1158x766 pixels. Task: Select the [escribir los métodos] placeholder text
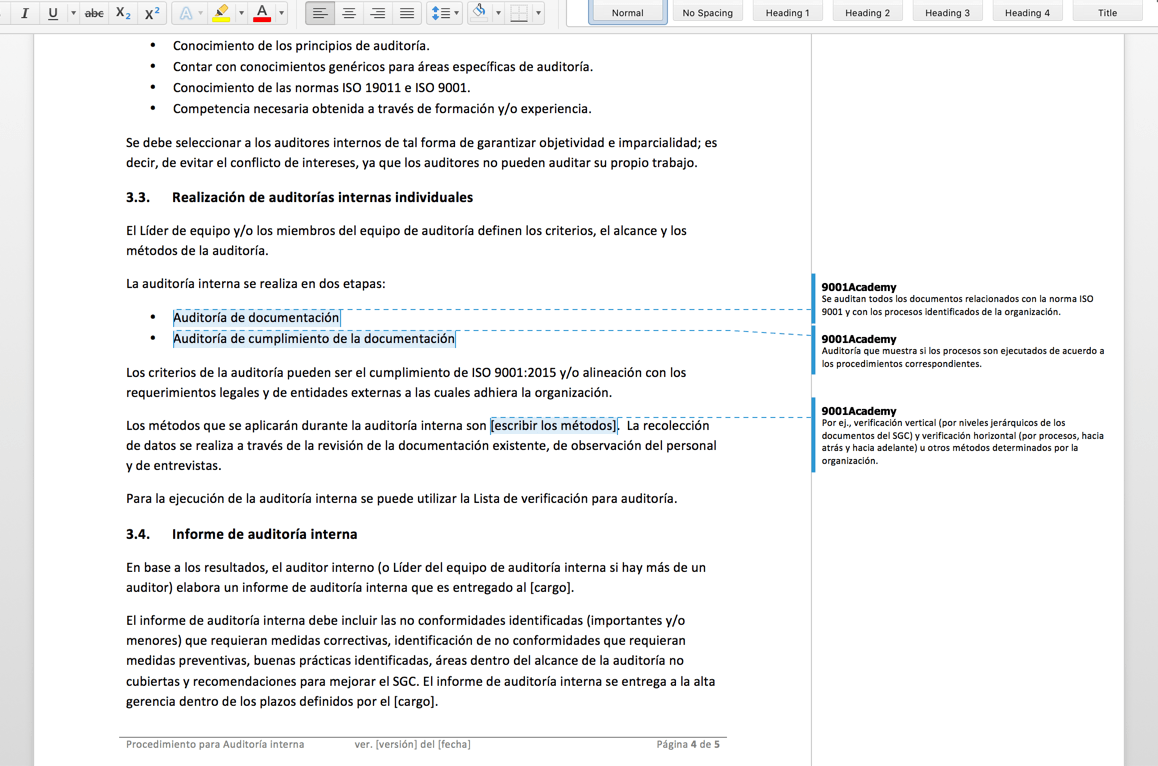552,425
